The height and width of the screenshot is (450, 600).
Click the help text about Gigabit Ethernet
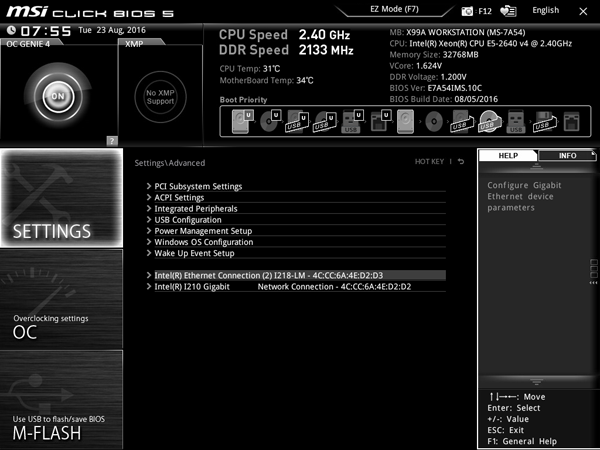(x=524, y=196)
